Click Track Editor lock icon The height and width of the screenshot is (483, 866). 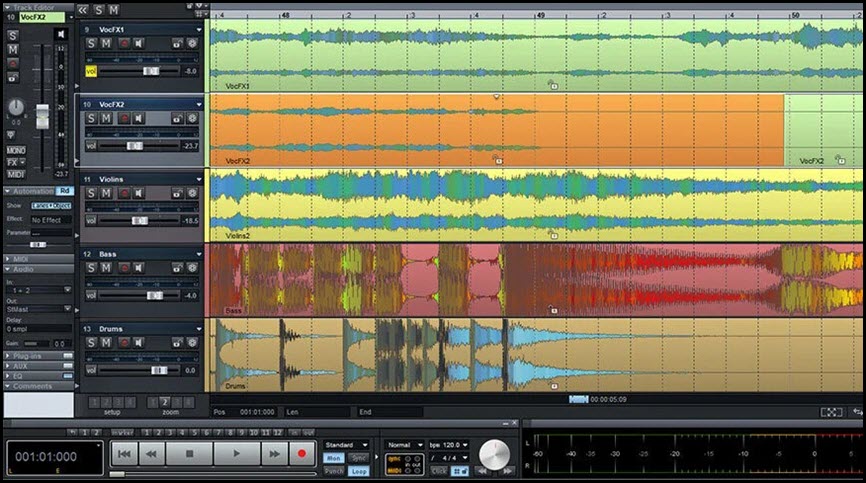[12, 78]
